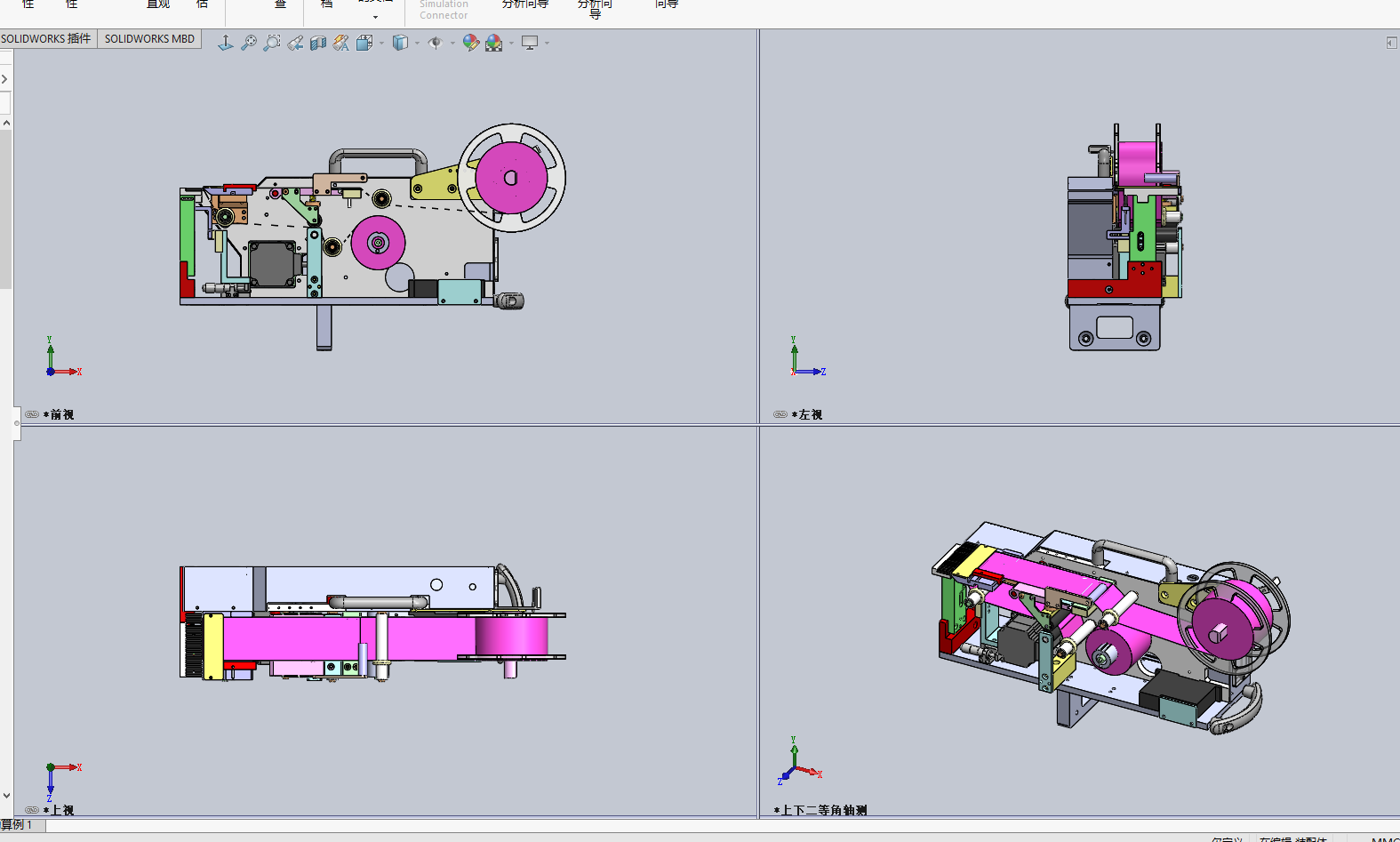Click the View Settings monitor icon
The width and height of the screenshot is (1400, 842).
coord(530,43)
